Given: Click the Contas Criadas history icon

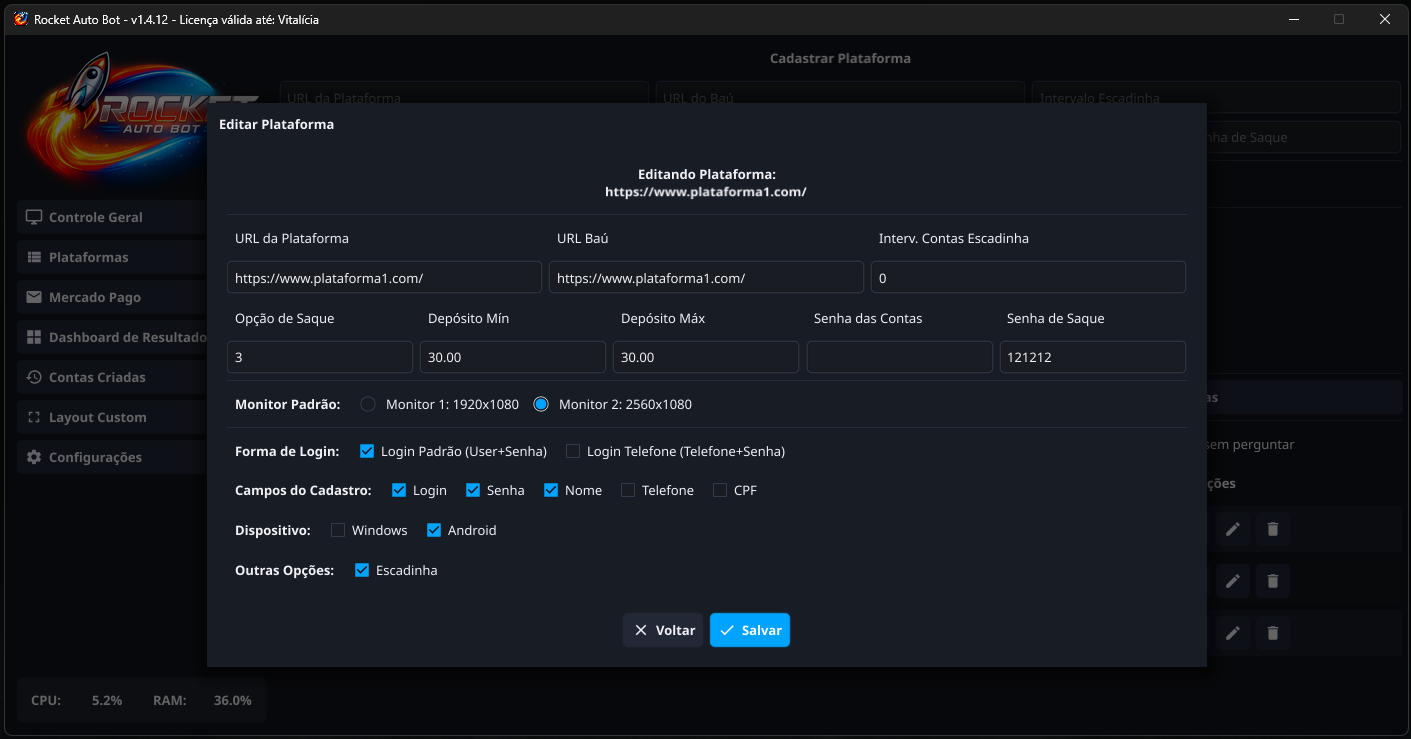Looking at the screenshot, I should click(x=34, y=377).
